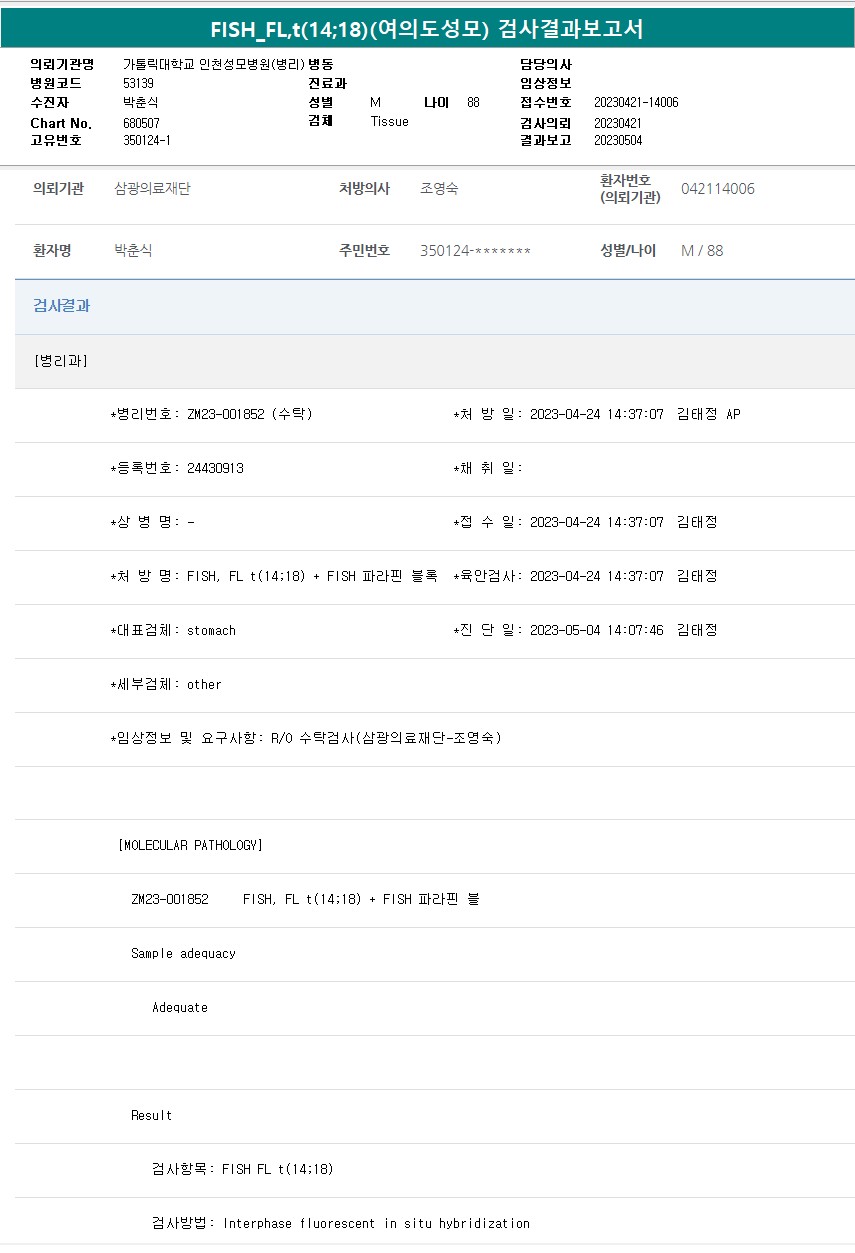This screenshot has height=1253, width=855.
Task: Click the [병리과] department row
Action: [x=60, y=361]
